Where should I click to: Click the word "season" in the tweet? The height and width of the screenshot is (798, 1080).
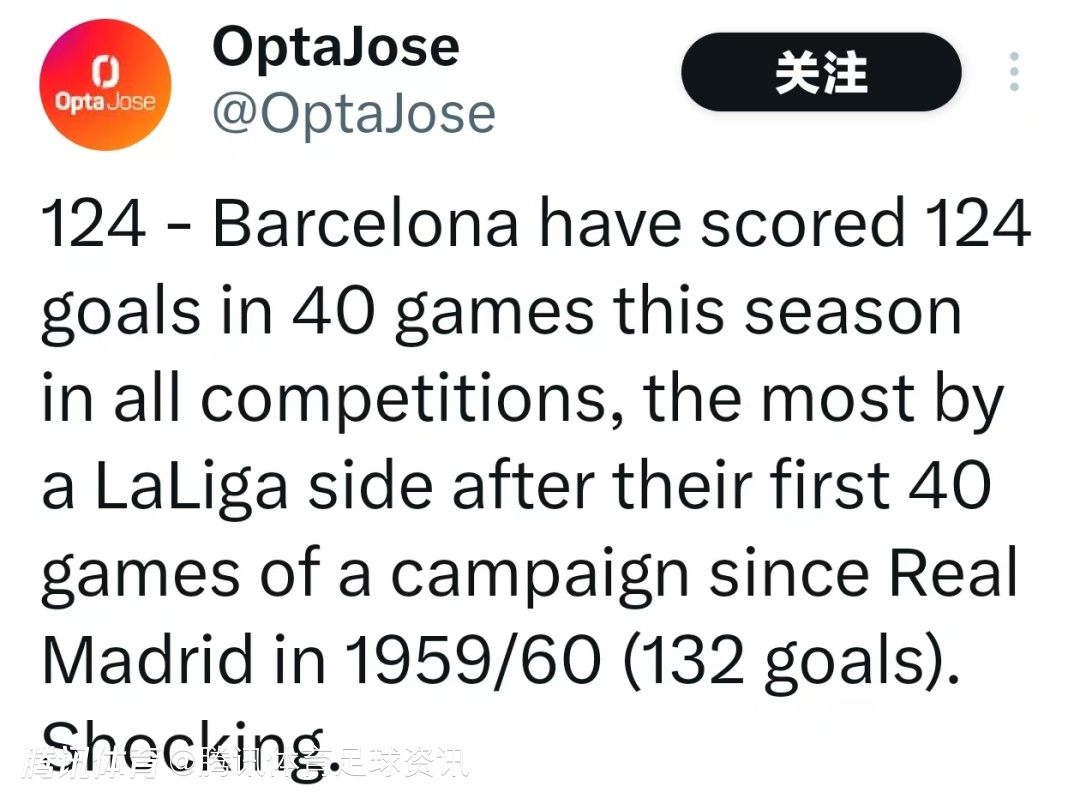pos(853,313)
